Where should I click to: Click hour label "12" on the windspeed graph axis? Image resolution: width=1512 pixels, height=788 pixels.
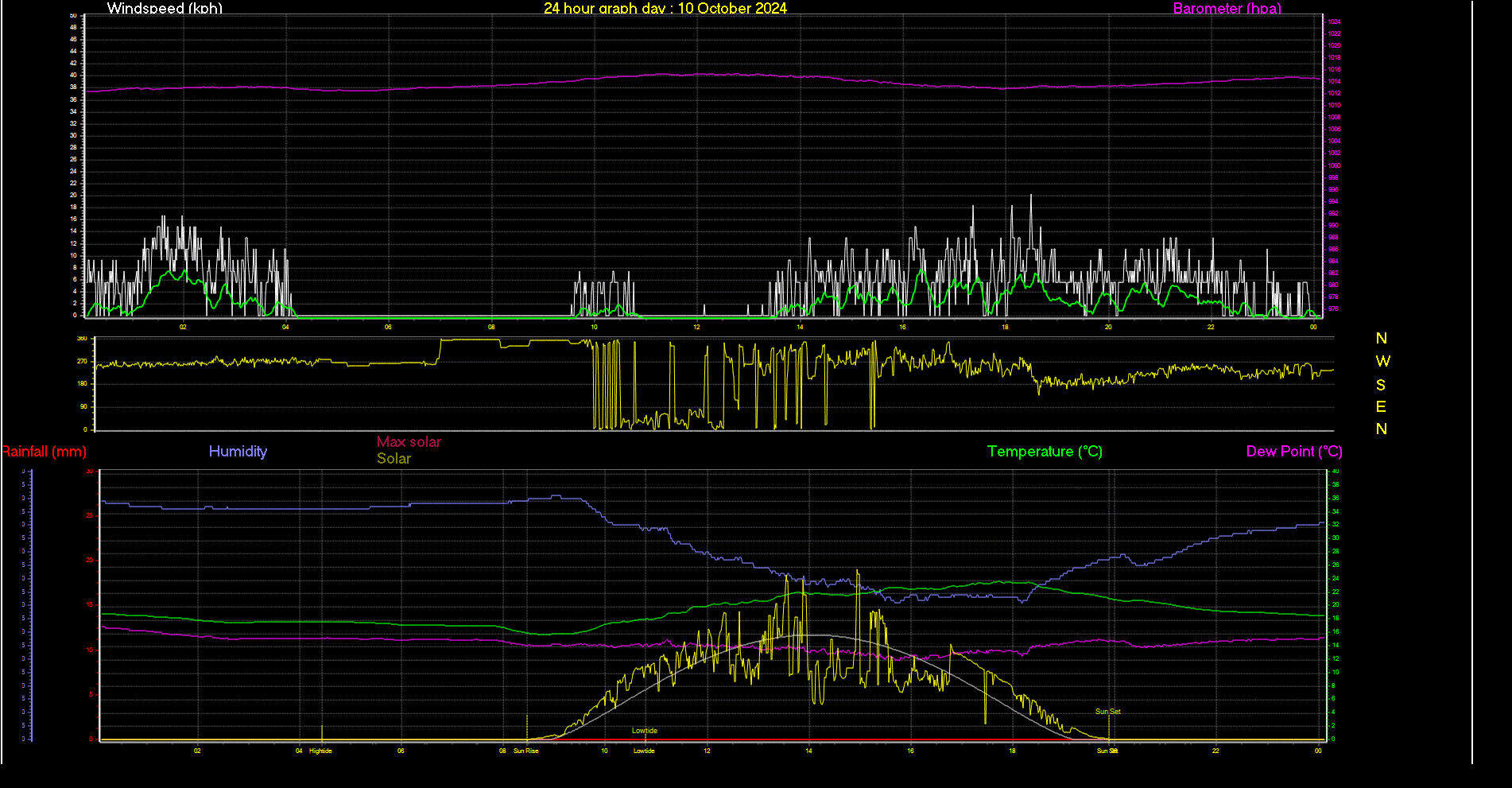(696, 327)
